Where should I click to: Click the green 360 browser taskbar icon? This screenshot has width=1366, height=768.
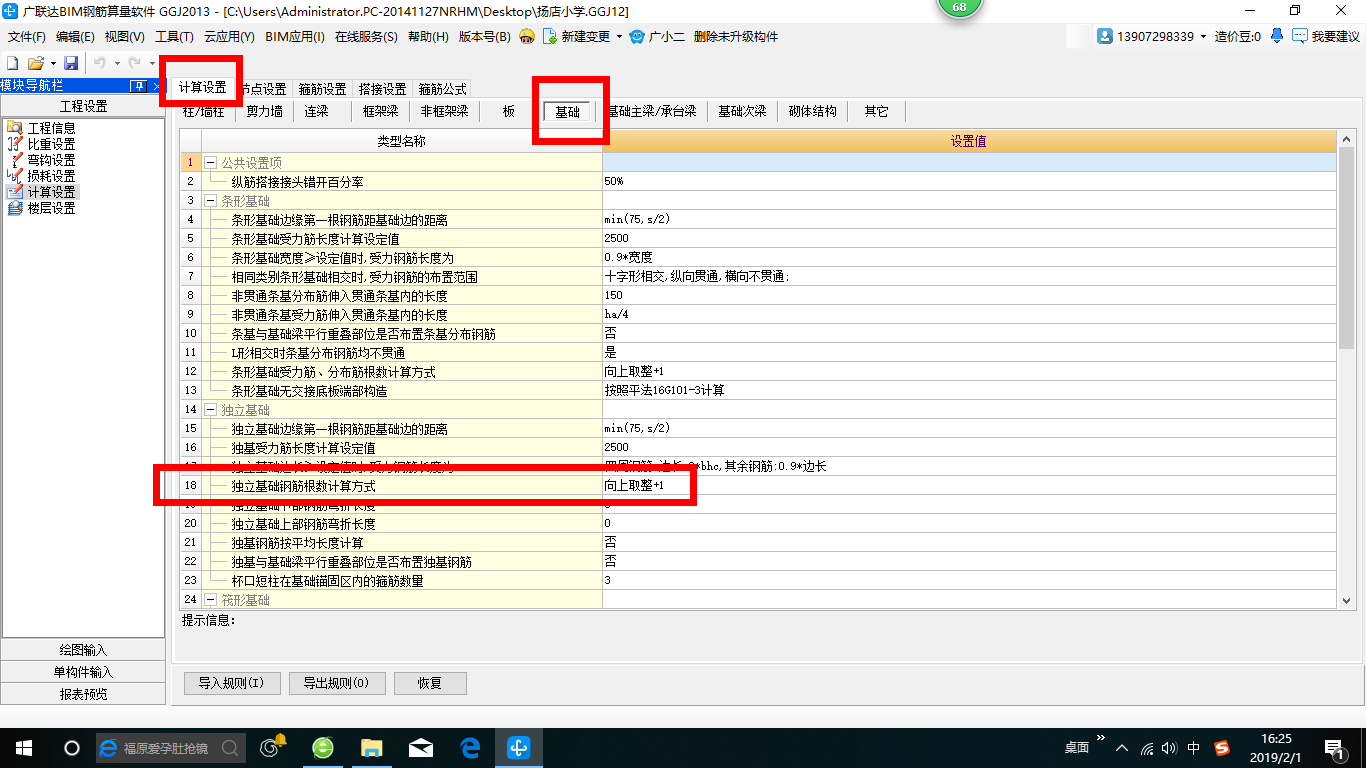coord(323,747)
